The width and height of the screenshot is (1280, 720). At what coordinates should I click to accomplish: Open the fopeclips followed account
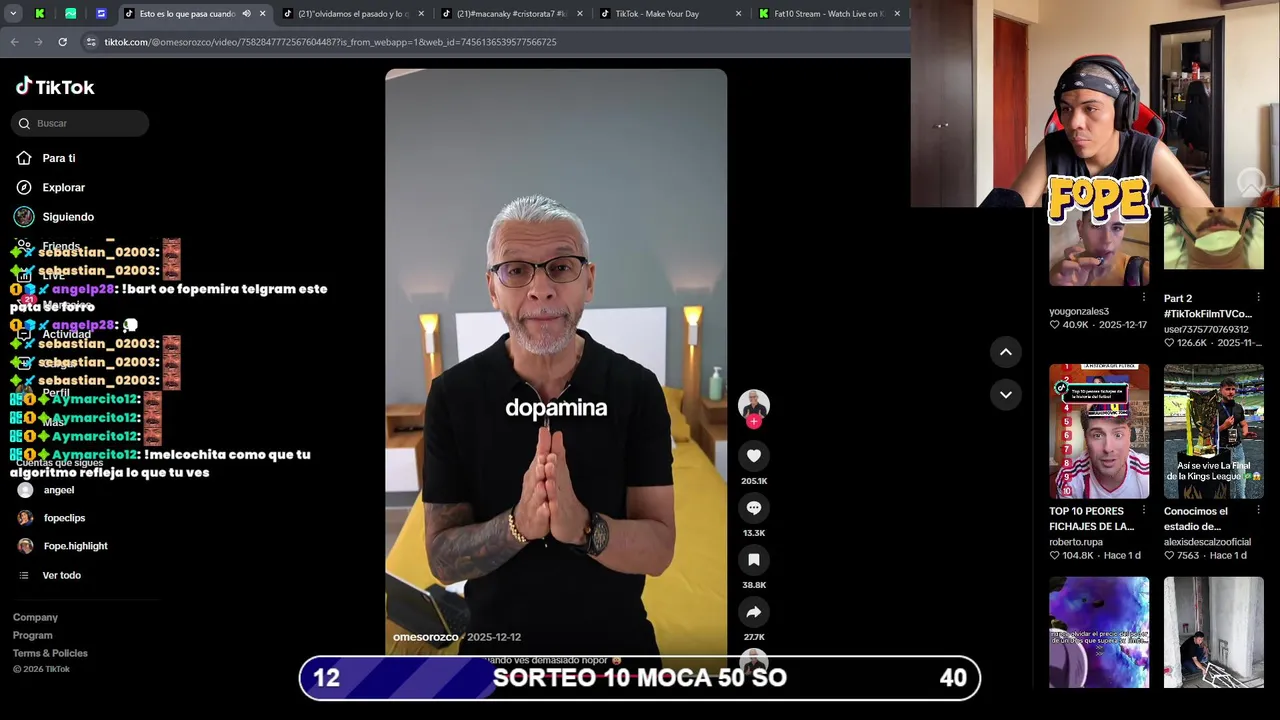pyautogui.click(x=64, y=518)
